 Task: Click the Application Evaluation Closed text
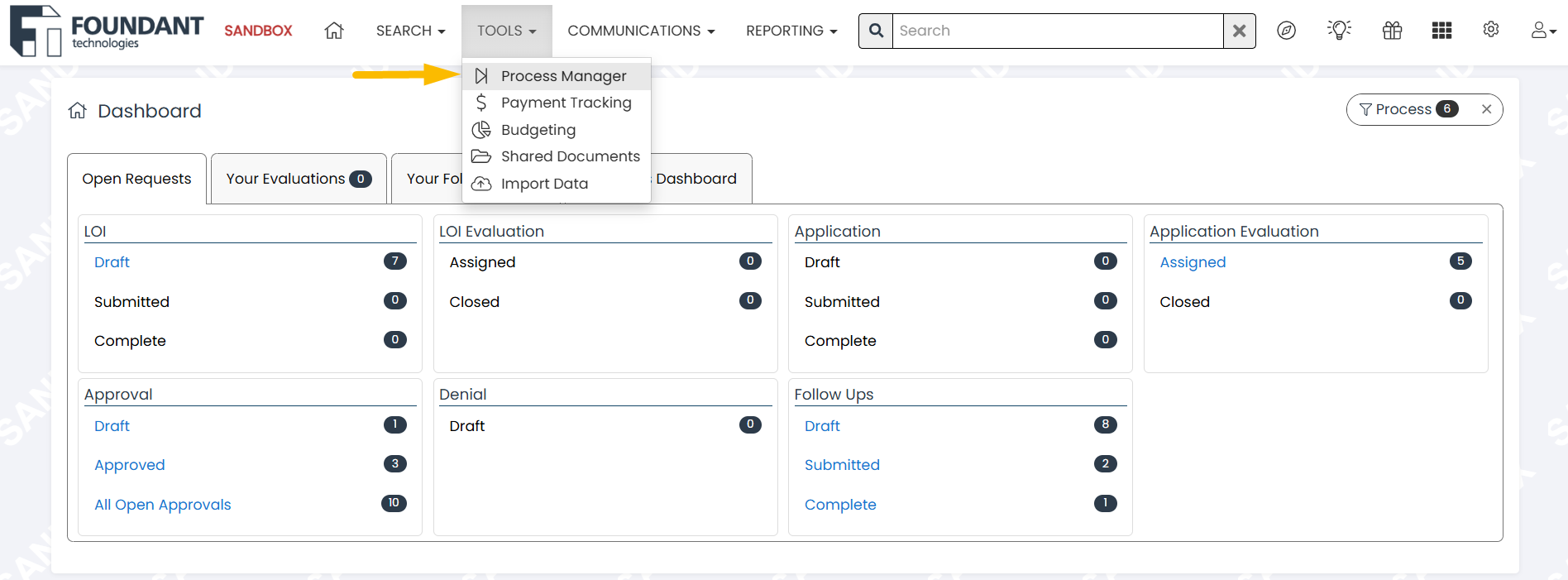tap(1184, 302)
